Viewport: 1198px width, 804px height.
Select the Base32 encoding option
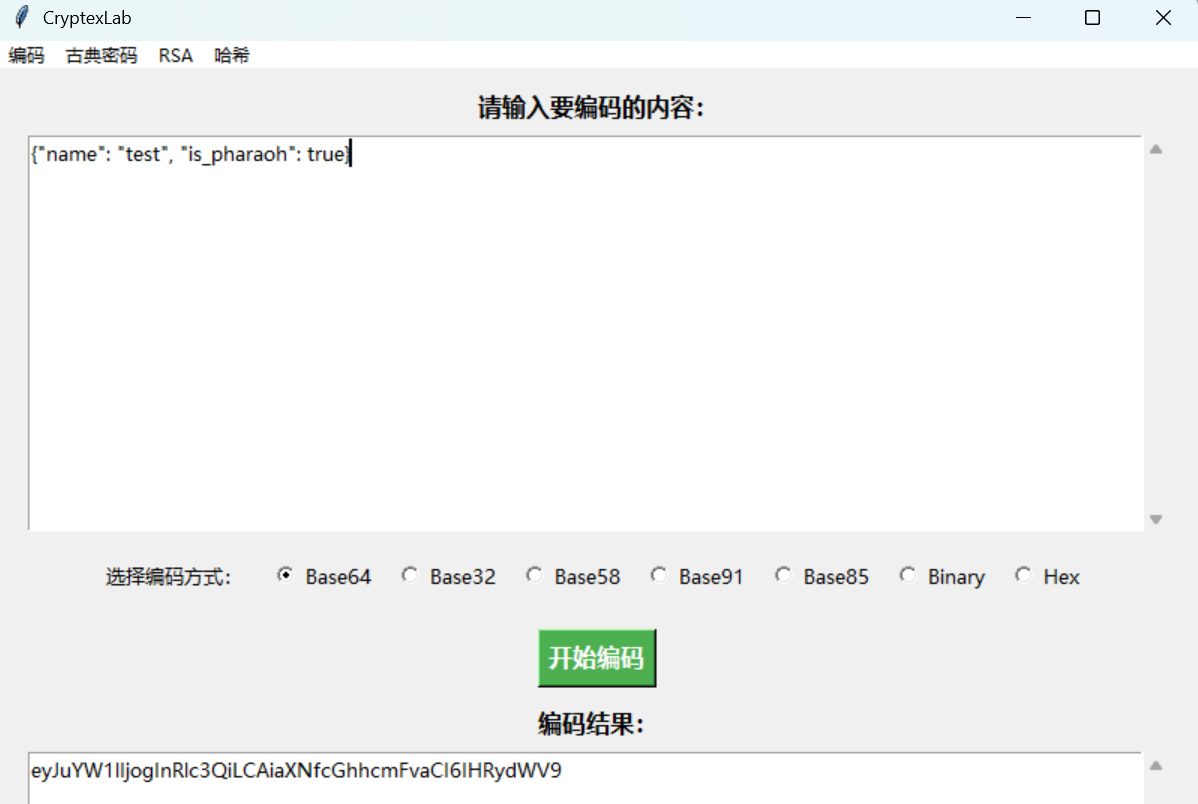410,574
